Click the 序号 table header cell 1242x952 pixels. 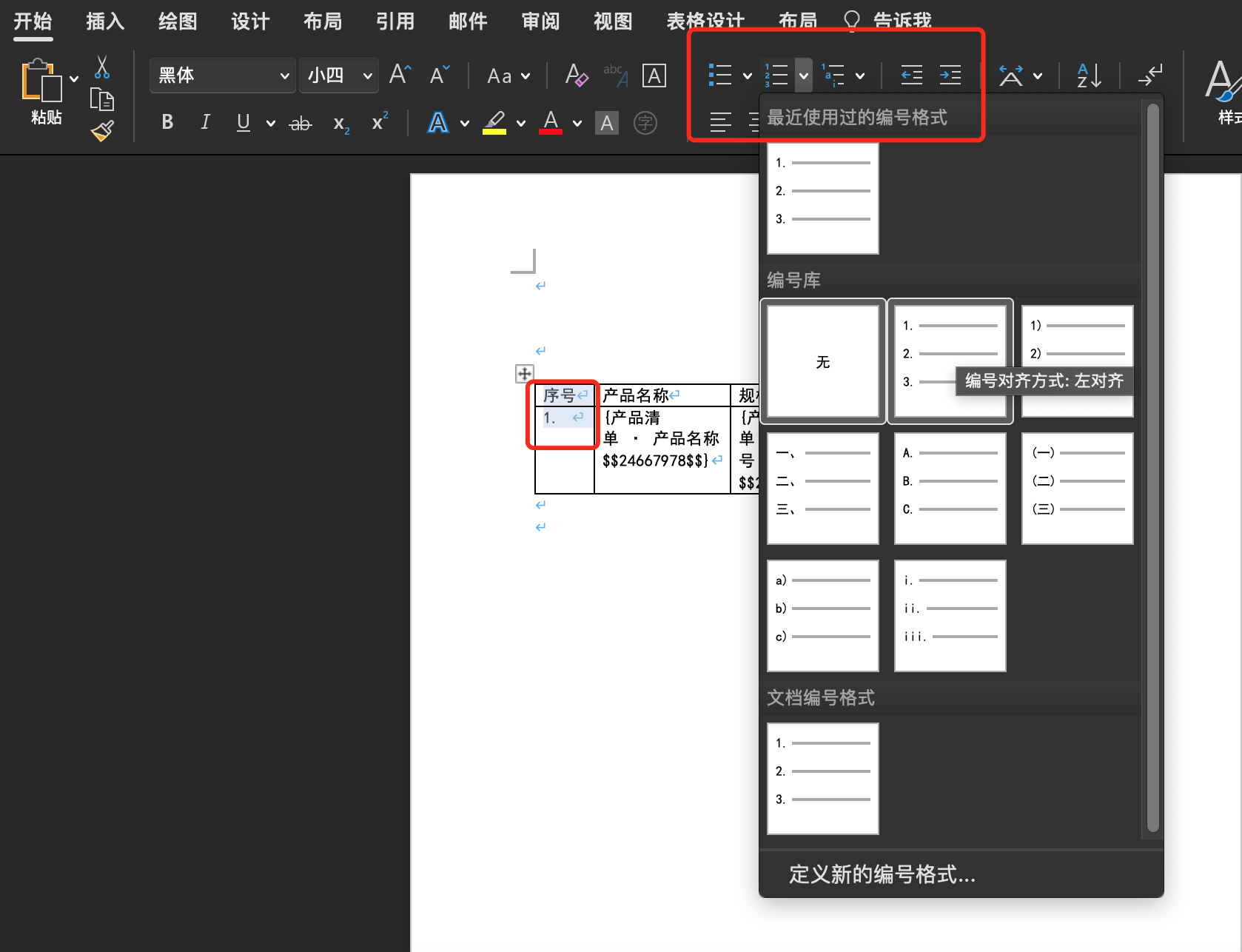[564, 395]
